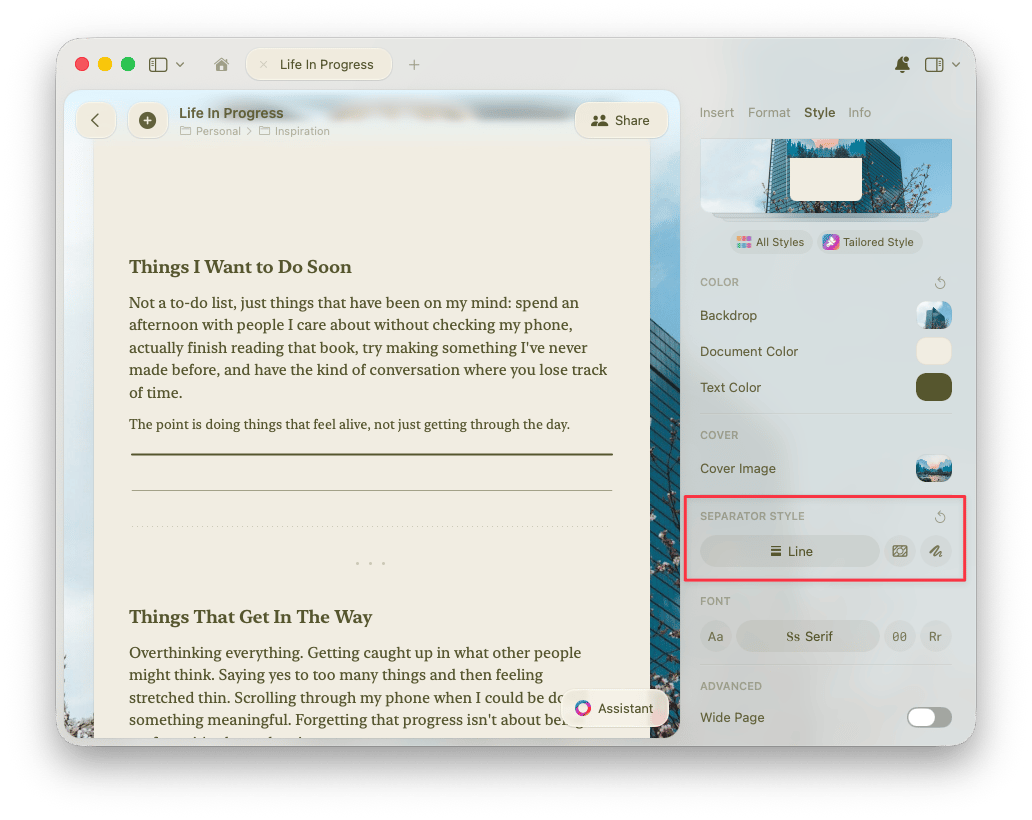The height and width of the screenshot is (820, 1032).
Task: Click the Things That Get In The Way heading
Action: [x=251, y=617]
